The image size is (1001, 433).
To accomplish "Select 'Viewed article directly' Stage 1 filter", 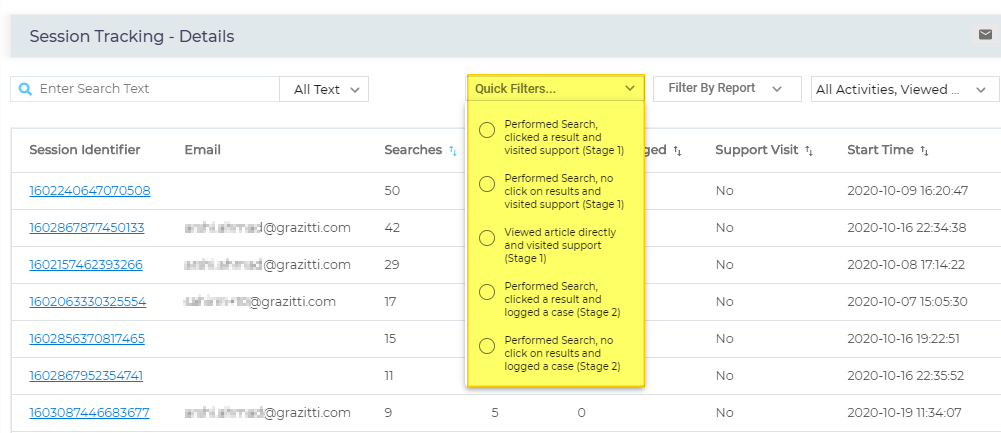I will coord(487,238).
